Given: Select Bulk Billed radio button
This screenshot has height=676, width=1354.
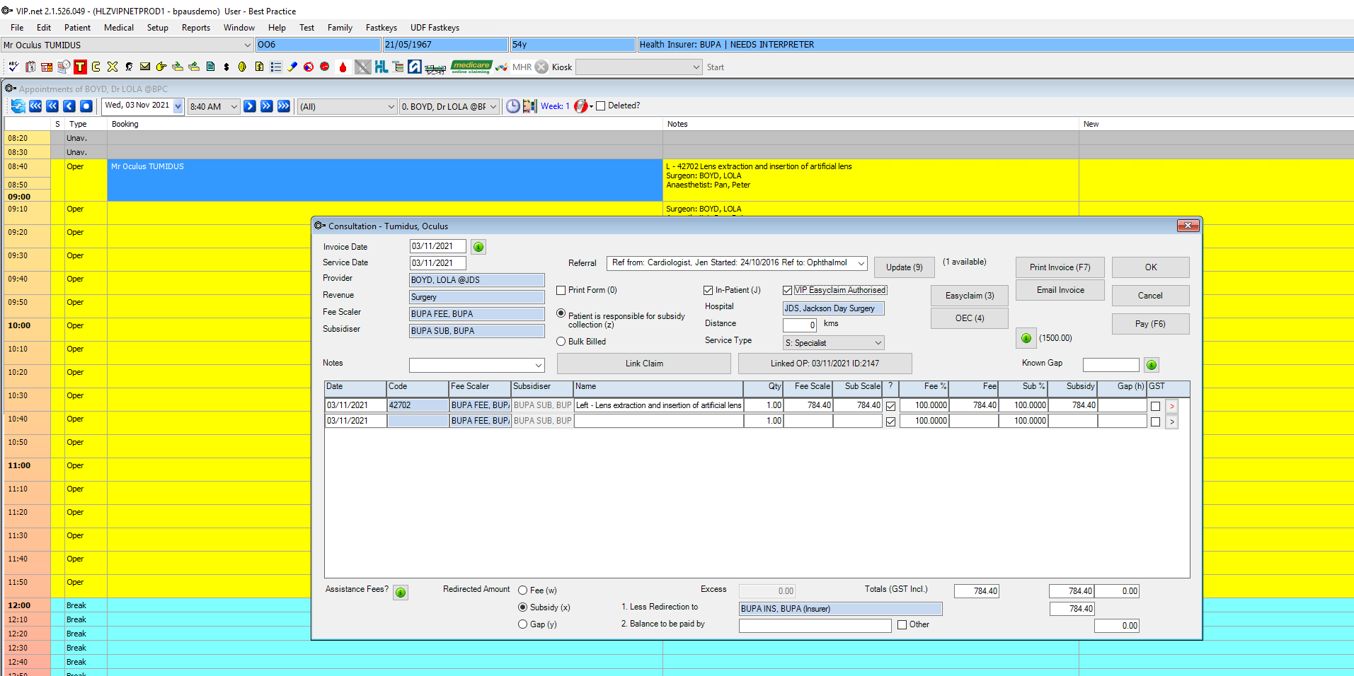Looking at the screenshot, I should 561,342.
